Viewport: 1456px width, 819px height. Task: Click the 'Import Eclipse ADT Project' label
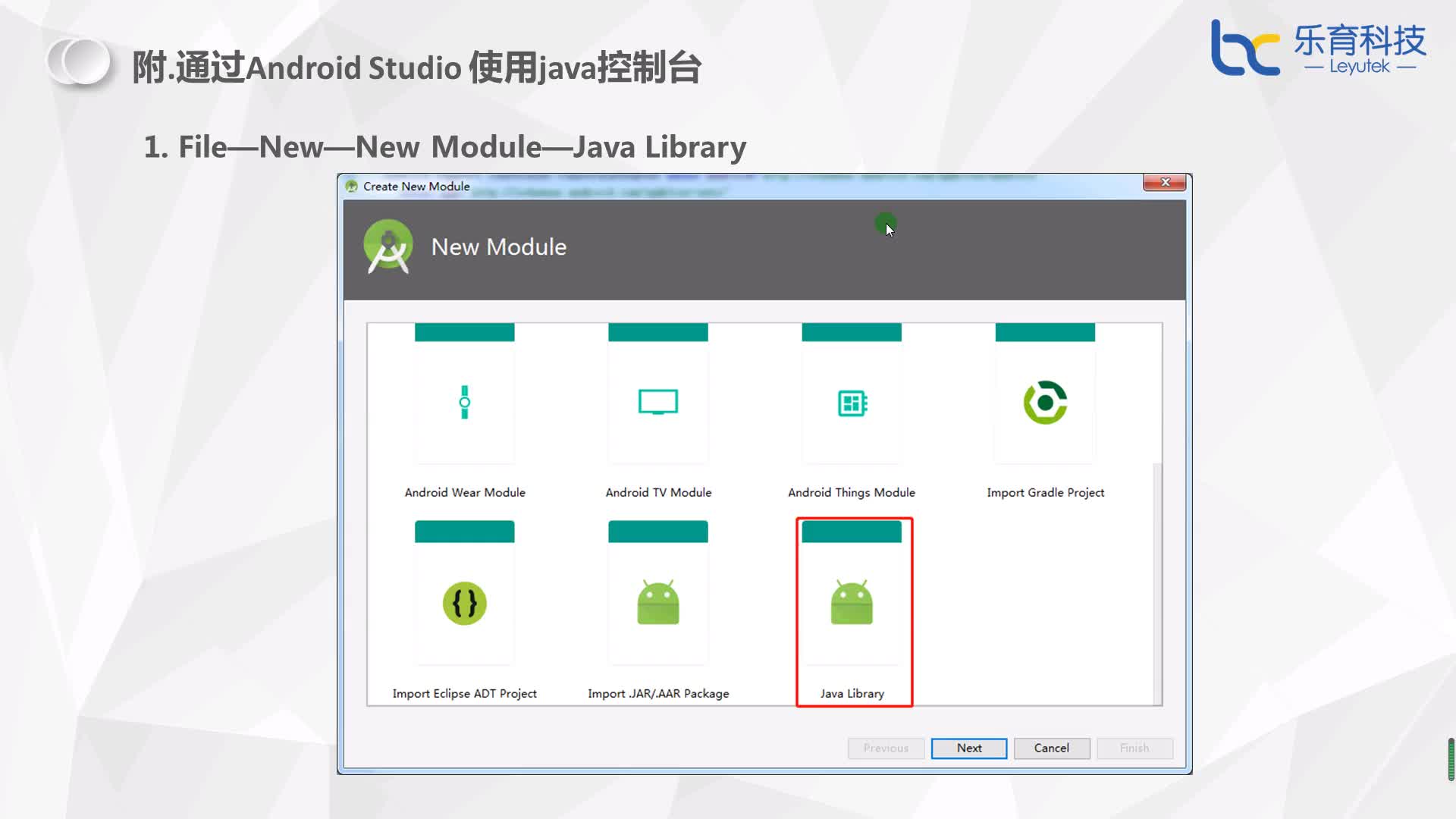click(x=465, y=694)
